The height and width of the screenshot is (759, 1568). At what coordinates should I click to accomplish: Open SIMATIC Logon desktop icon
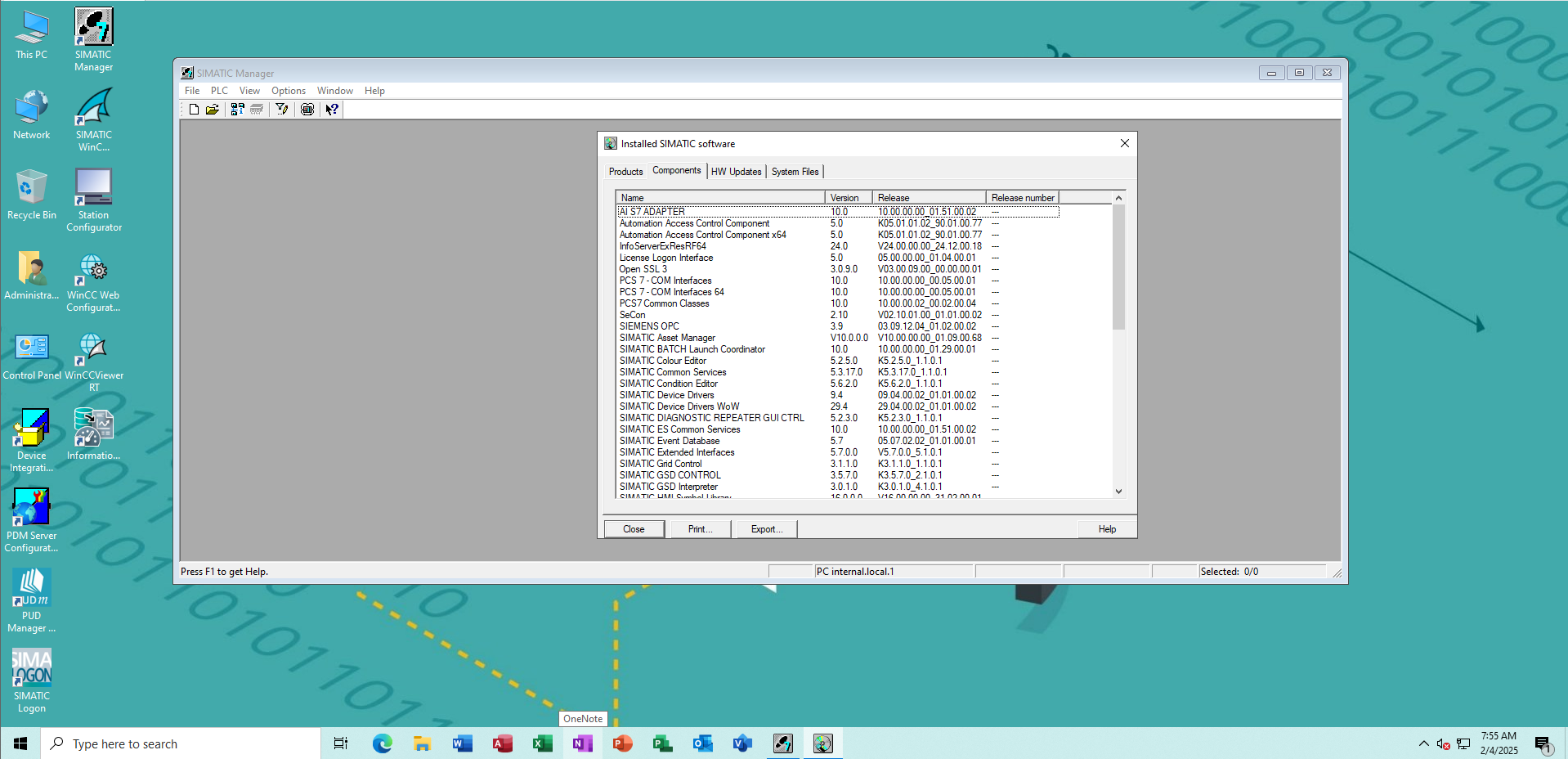coord(32,680)
